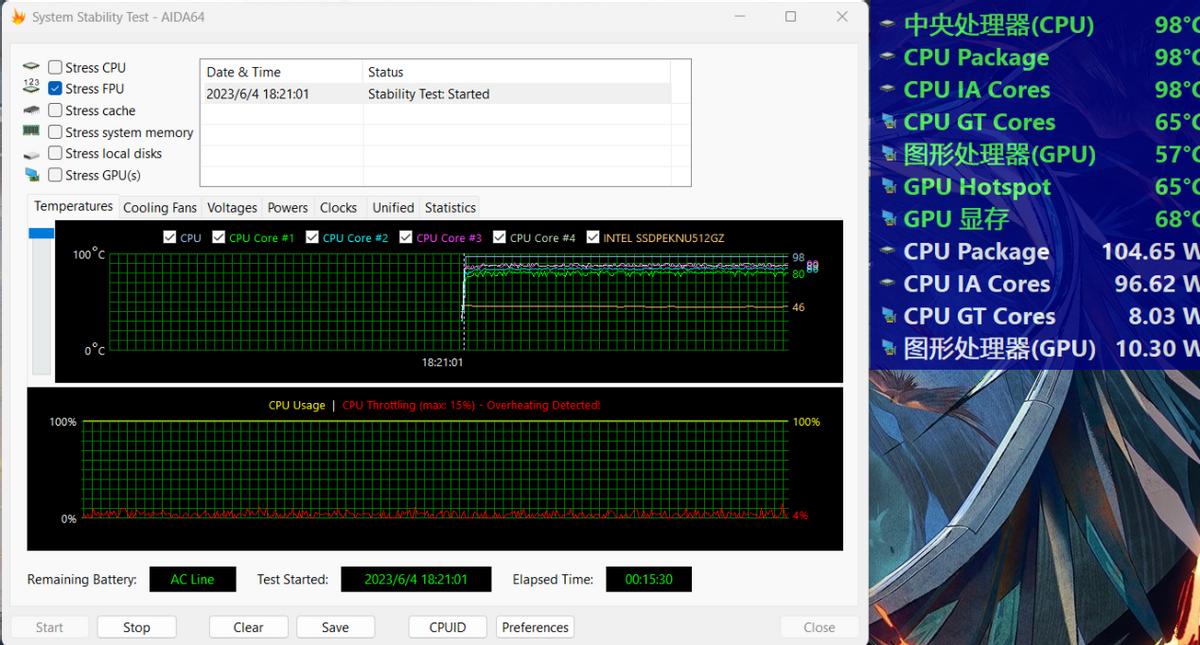Click the monitor icon beside Stress GPU(s)
The height and width of the screenshot is (645, 1200).
(31, 175)
